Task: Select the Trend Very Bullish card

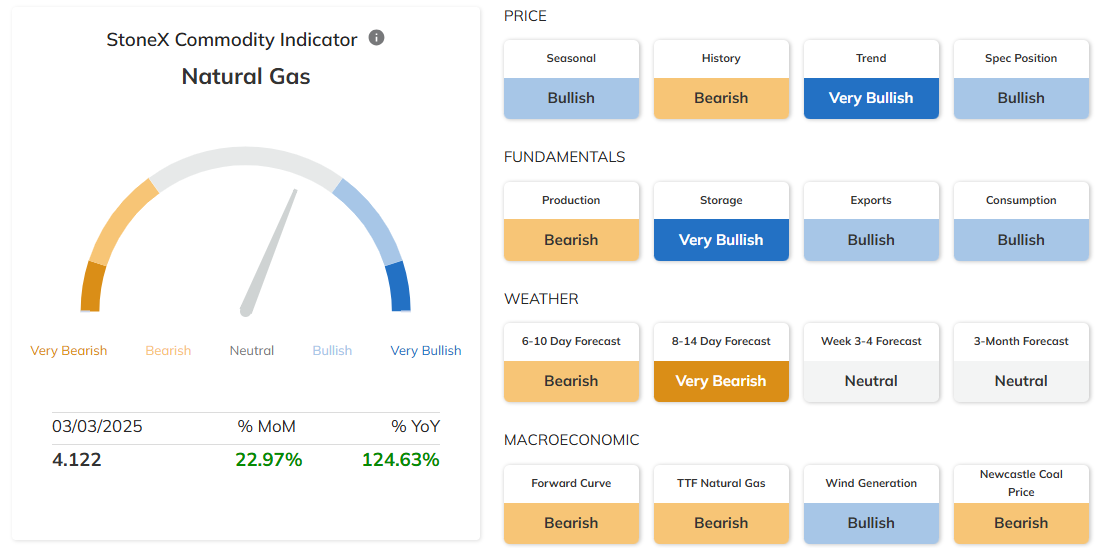Action: [x=871, y=79]
